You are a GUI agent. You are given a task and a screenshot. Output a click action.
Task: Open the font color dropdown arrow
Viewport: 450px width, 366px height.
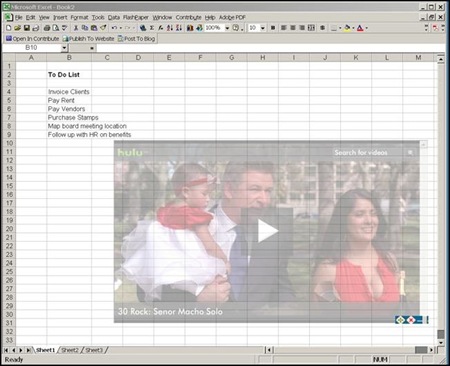click(x=367, y=28)
